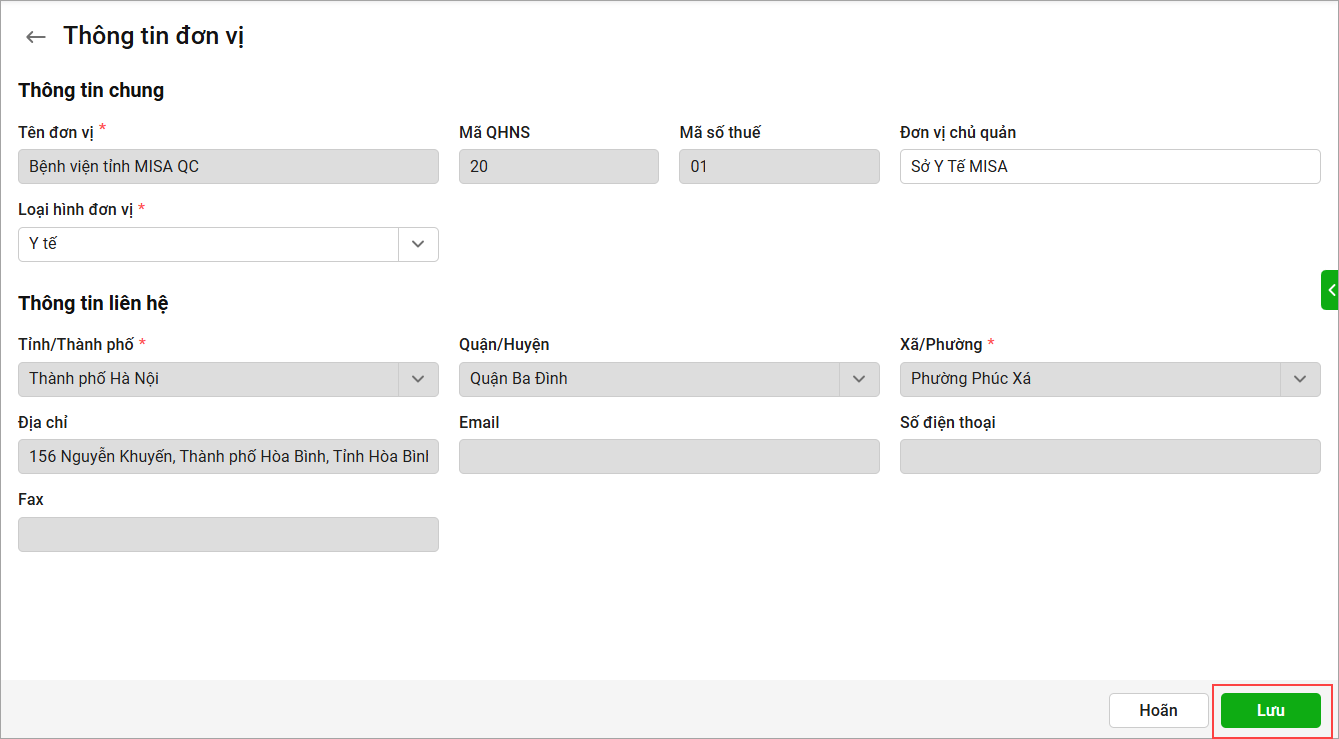The height and width of the screenshot is (739, 1339).
Task: Open the Loại hình đơn vị dropdown arrow
Action: click(x=418, y=244)
